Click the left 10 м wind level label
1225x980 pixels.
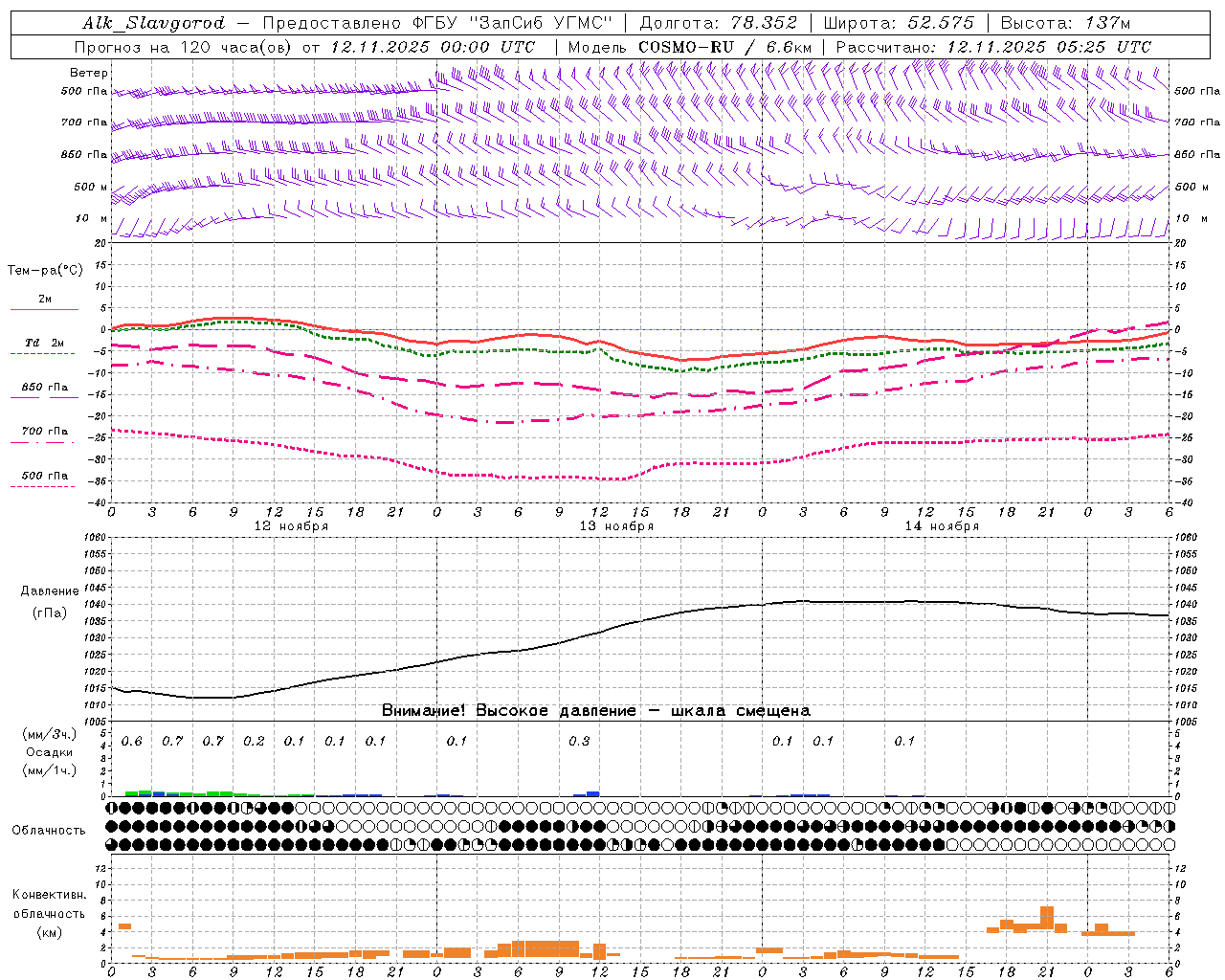tap(92, 218)
